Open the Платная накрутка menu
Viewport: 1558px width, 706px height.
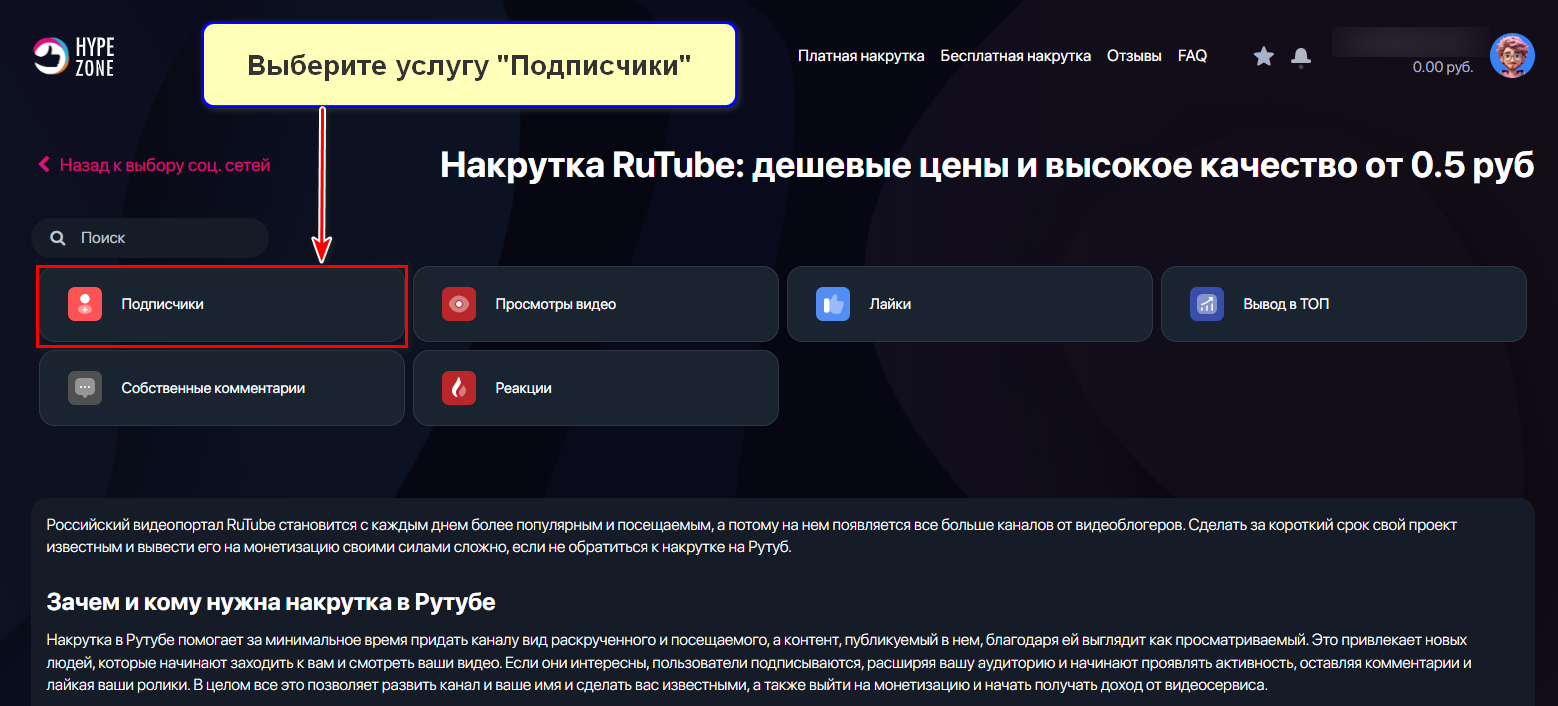pyautogui.click(x=861, y=56)
